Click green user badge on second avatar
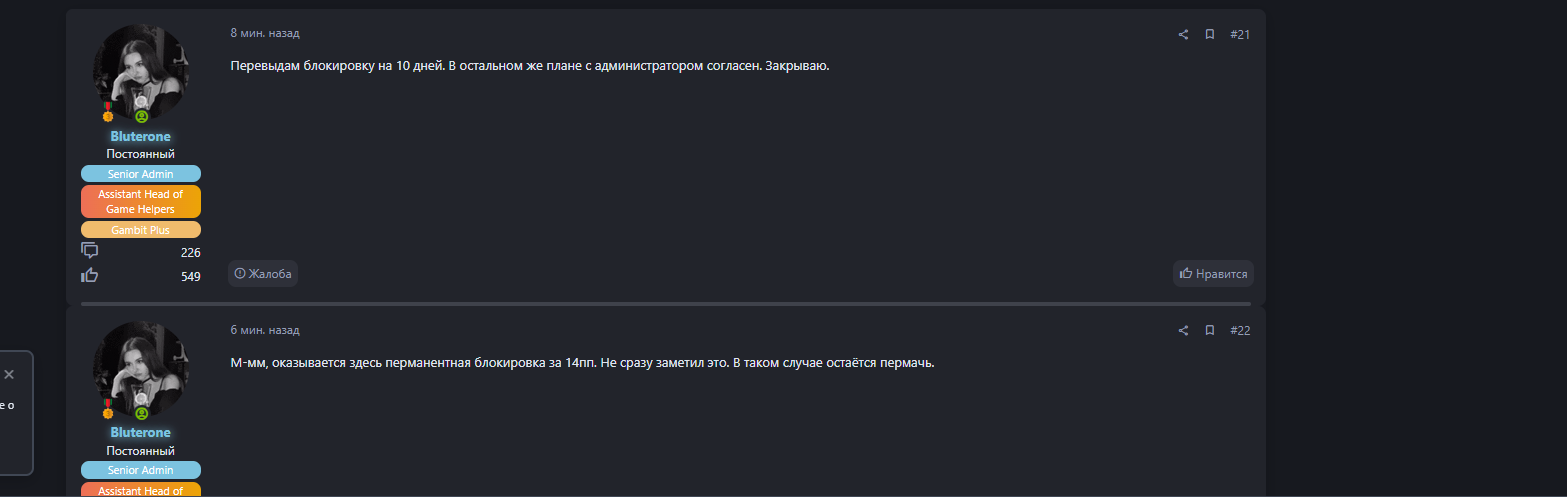Screen dimensions: 1567x497 click(x=141, y=412)
